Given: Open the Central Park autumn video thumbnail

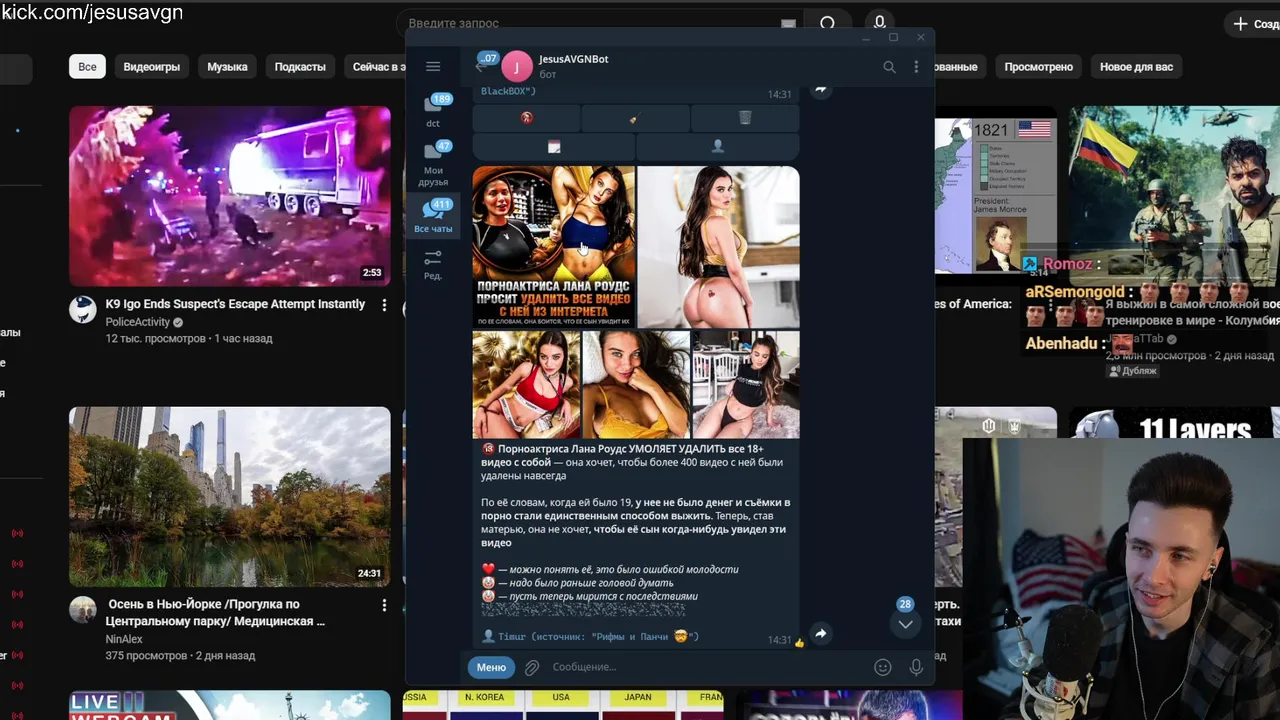Looking at the screenshot, I should [x=230, y=496].
